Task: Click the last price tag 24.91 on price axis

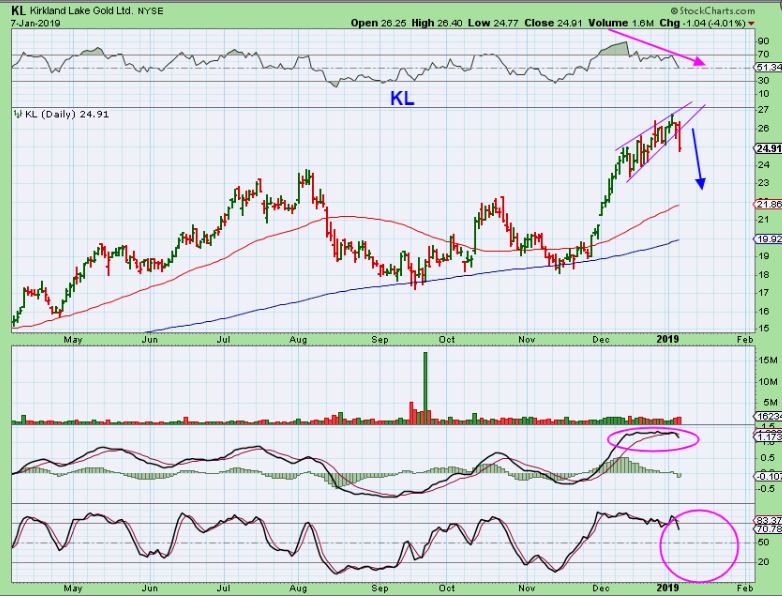Action: pos(768,148)
